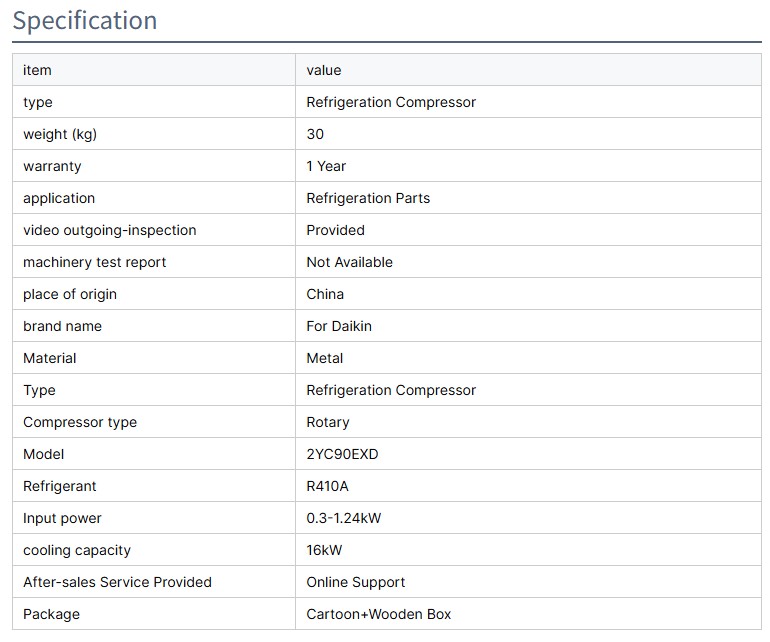Click the 'R410A' refrigerant value
The image size is (770, 642).
[327, 486]
